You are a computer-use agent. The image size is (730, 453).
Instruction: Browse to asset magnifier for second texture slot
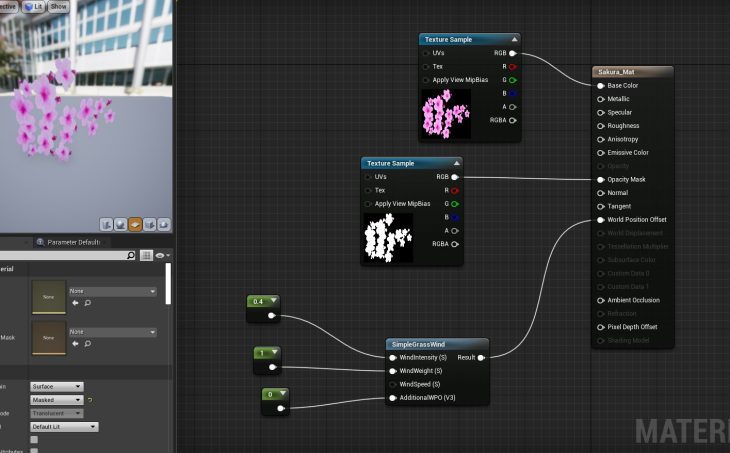(86, 343)
